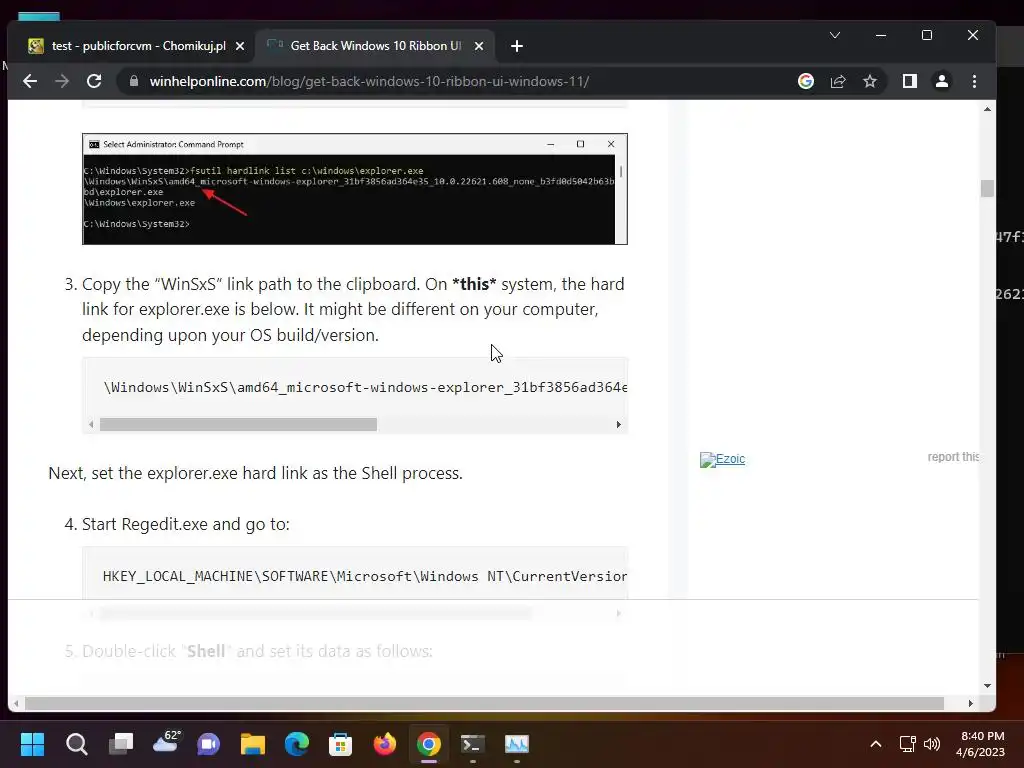Click the step 3 'Copy the WinSxS link path' text
The width and height of the screenshot is (1024, 768).
[353, 310]
